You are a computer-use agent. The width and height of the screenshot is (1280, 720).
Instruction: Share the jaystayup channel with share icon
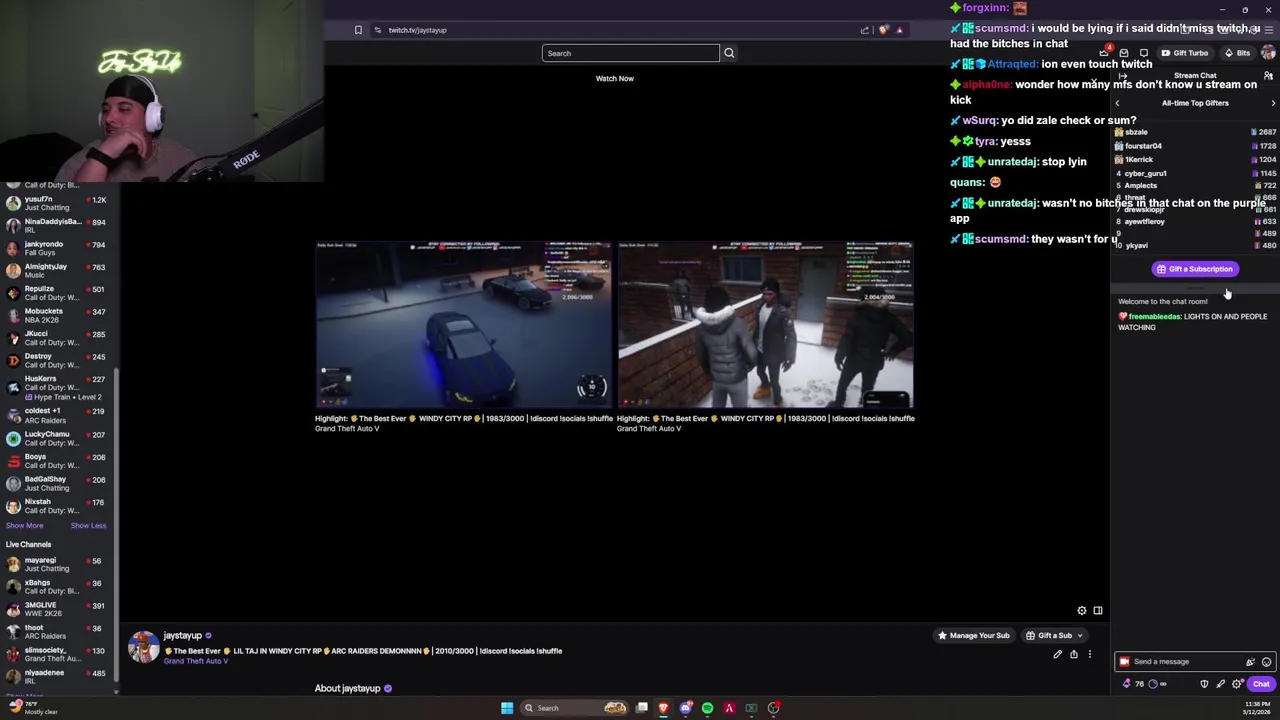[x=1074, y=655]
